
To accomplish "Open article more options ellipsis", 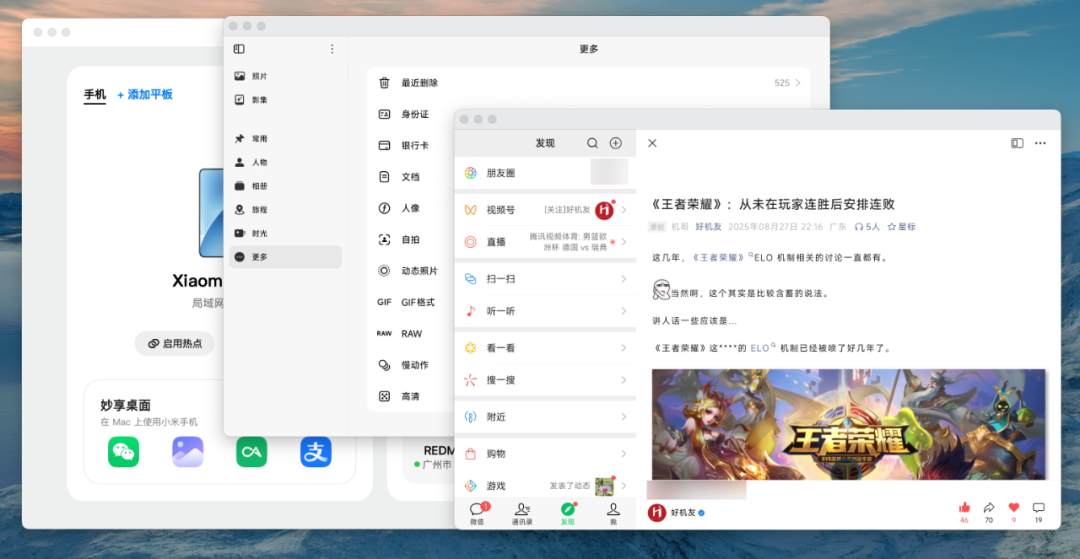I will tap(1040, 143).
